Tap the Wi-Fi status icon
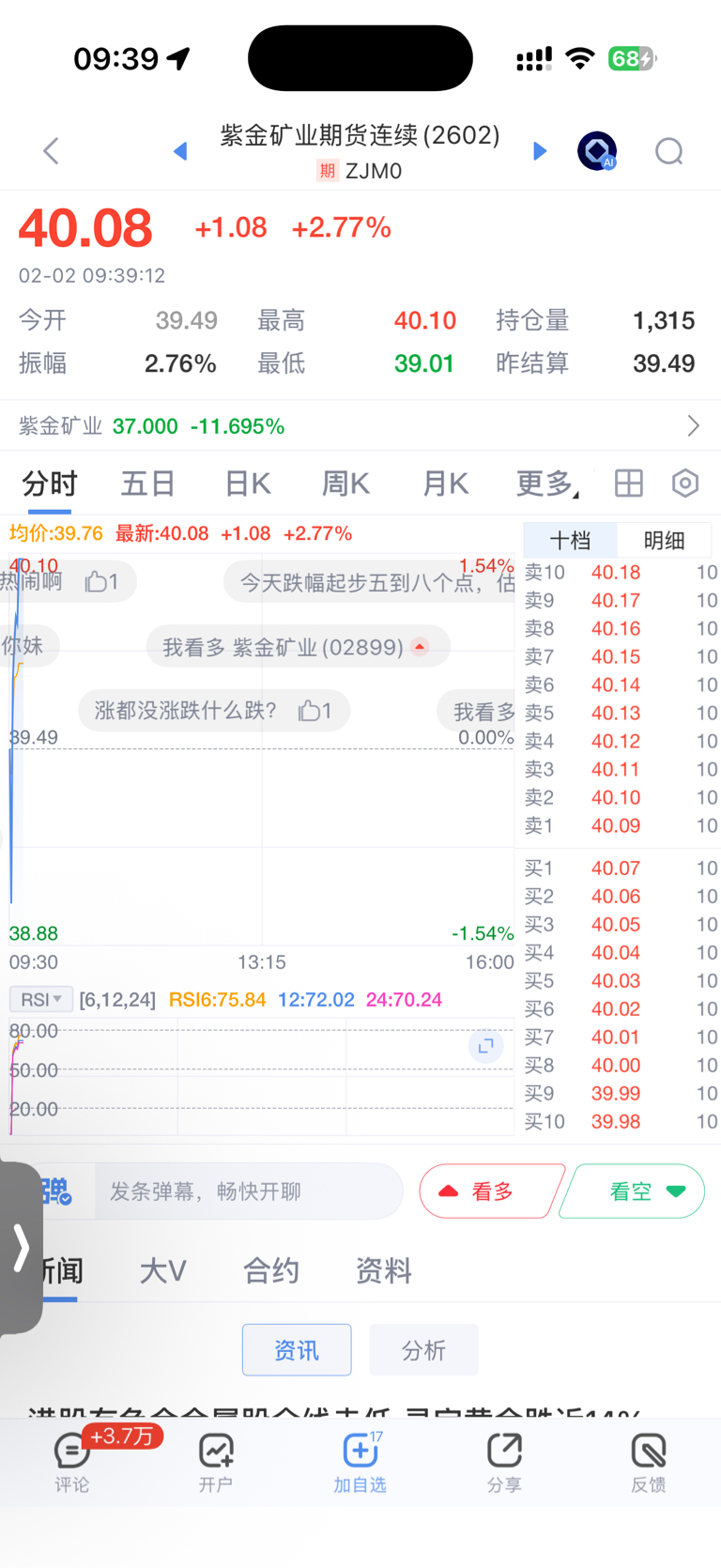 (581, 59)
